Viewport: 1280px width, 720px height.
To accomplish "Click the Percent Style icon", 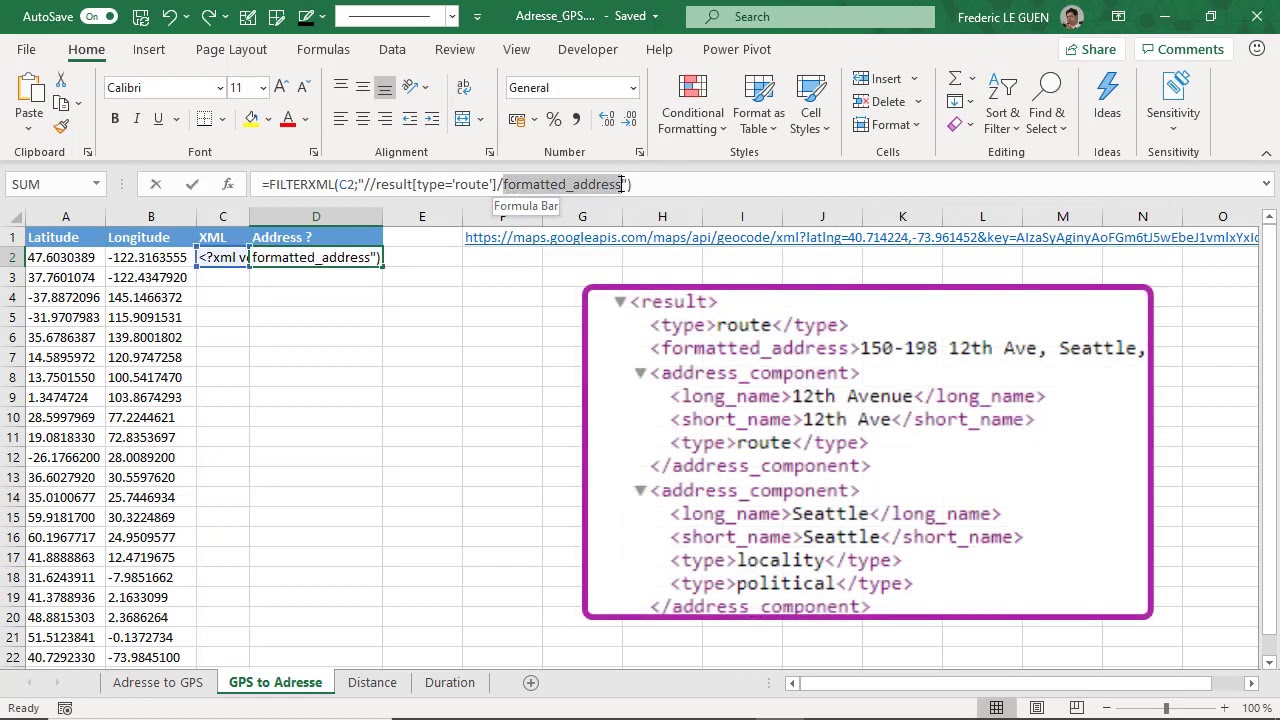I will click(x=554, y=119).
